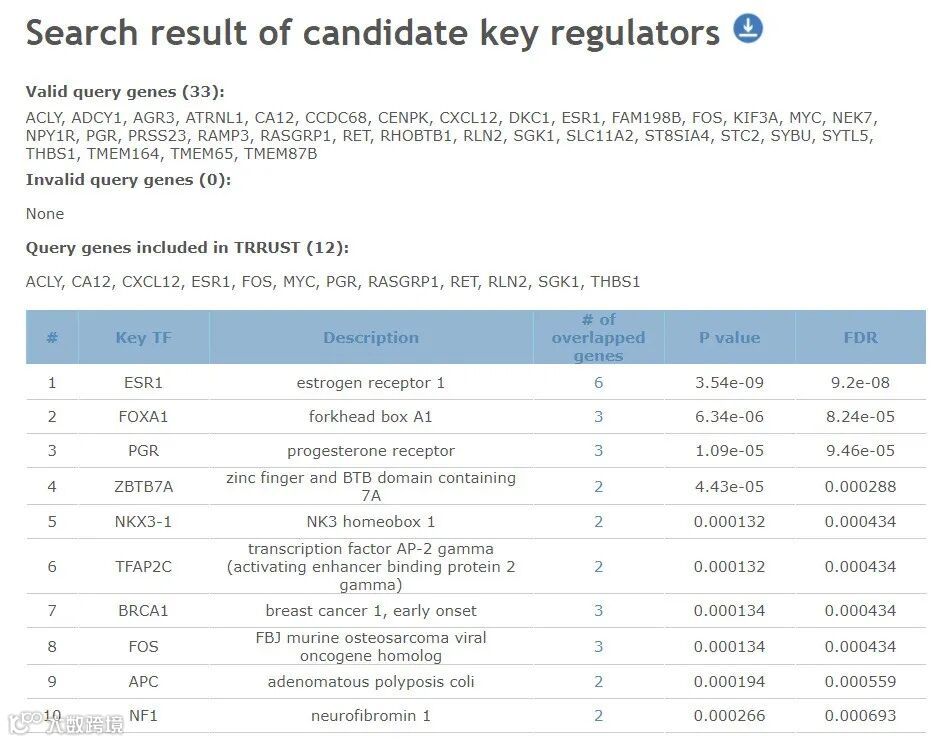This screenshot has height=742, width=943.
Task: Sort by '# of overlapped genes' header
Action: click(x=598, y=338)
